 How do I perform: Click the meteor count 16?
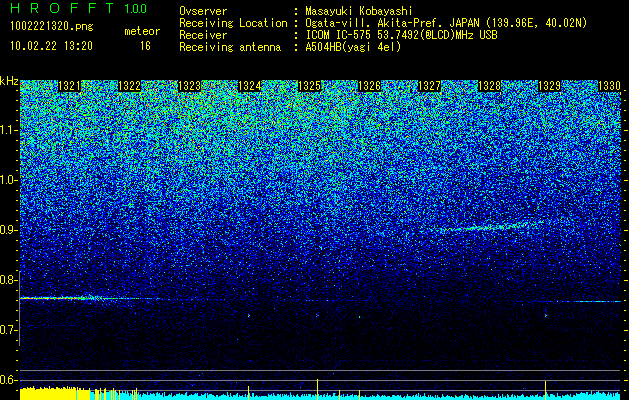[145, 46]
